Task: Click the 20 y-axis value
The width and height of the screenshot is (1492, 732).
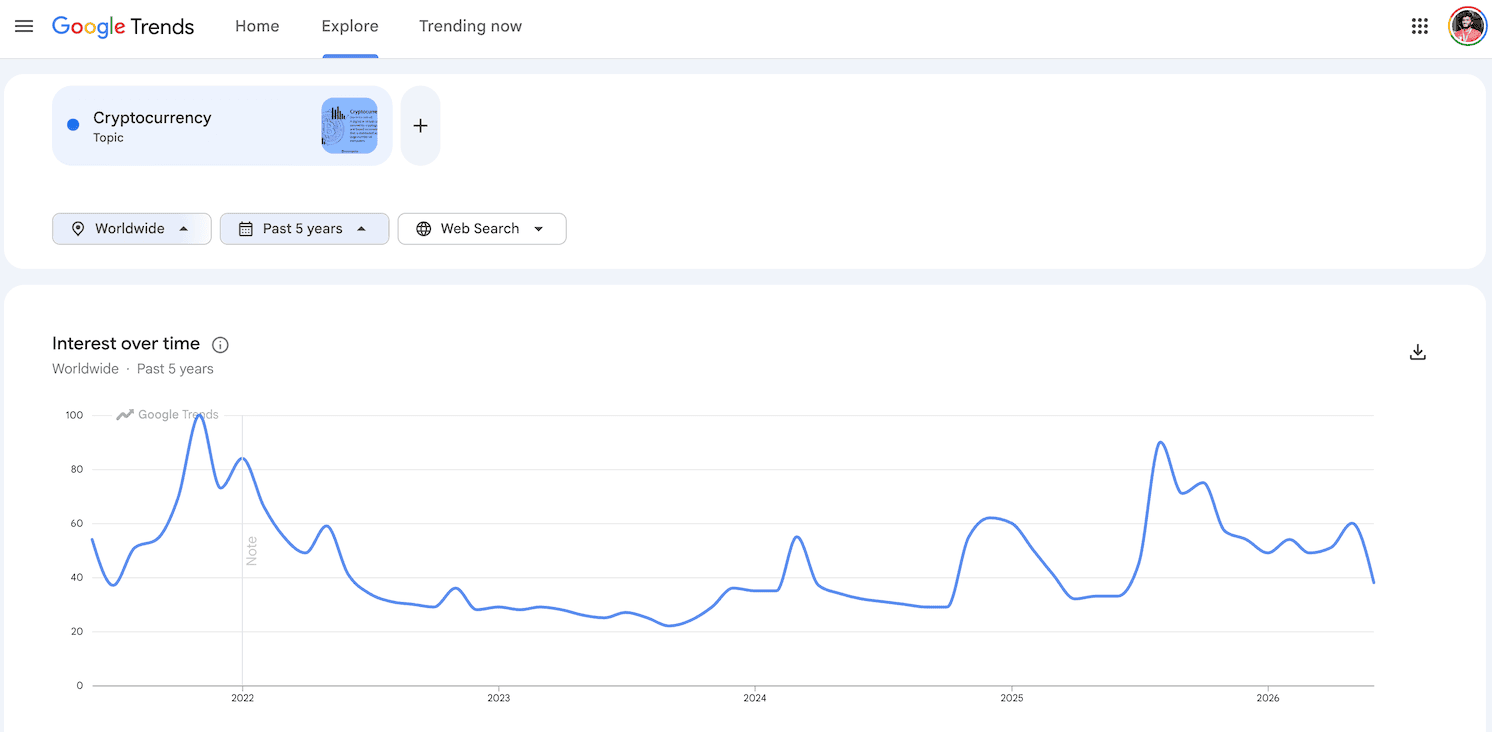Action: 77,632
